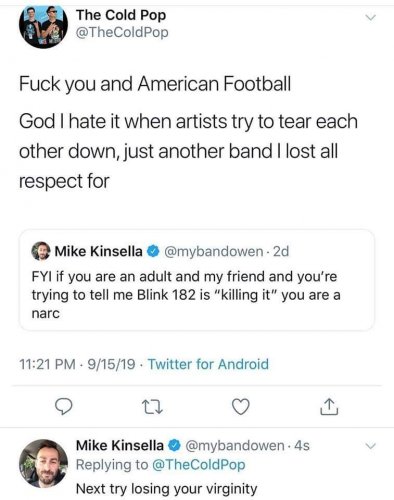Image resolution: width=394 pixels, height=500 pixels.
Task: Follow the @TheColdPop mention in Replying to
Action: (199, 464)
